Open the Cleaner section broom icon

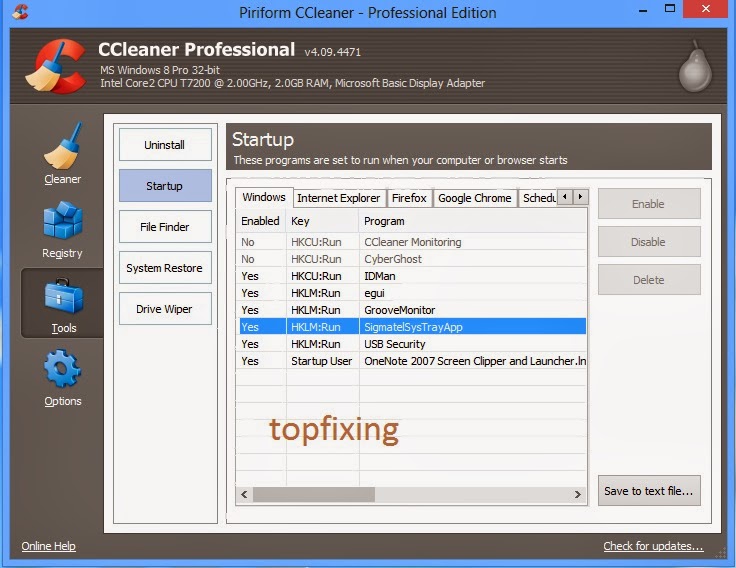point(62,146)
